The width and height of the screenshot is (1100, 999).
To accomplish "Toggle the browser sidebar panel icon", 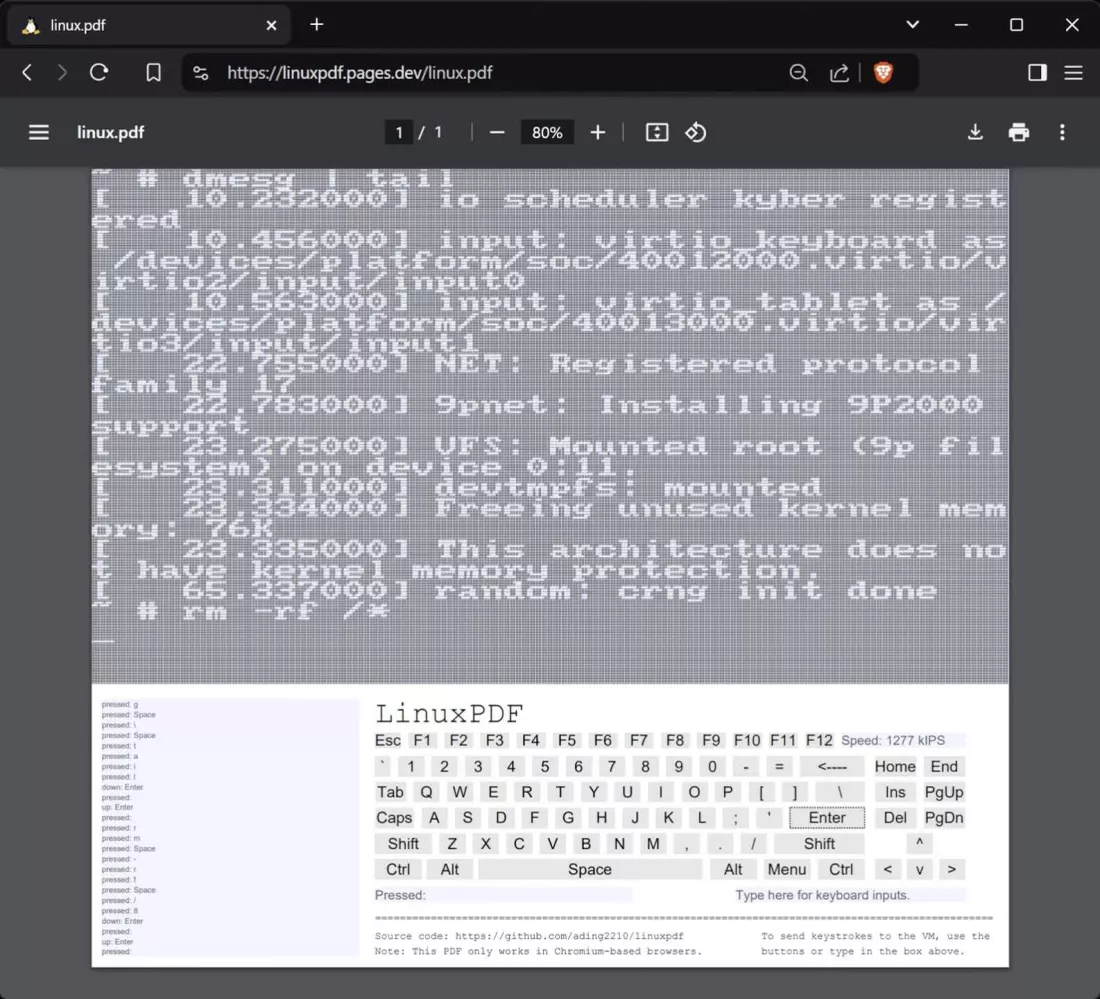I will (x=1037, y=73).
